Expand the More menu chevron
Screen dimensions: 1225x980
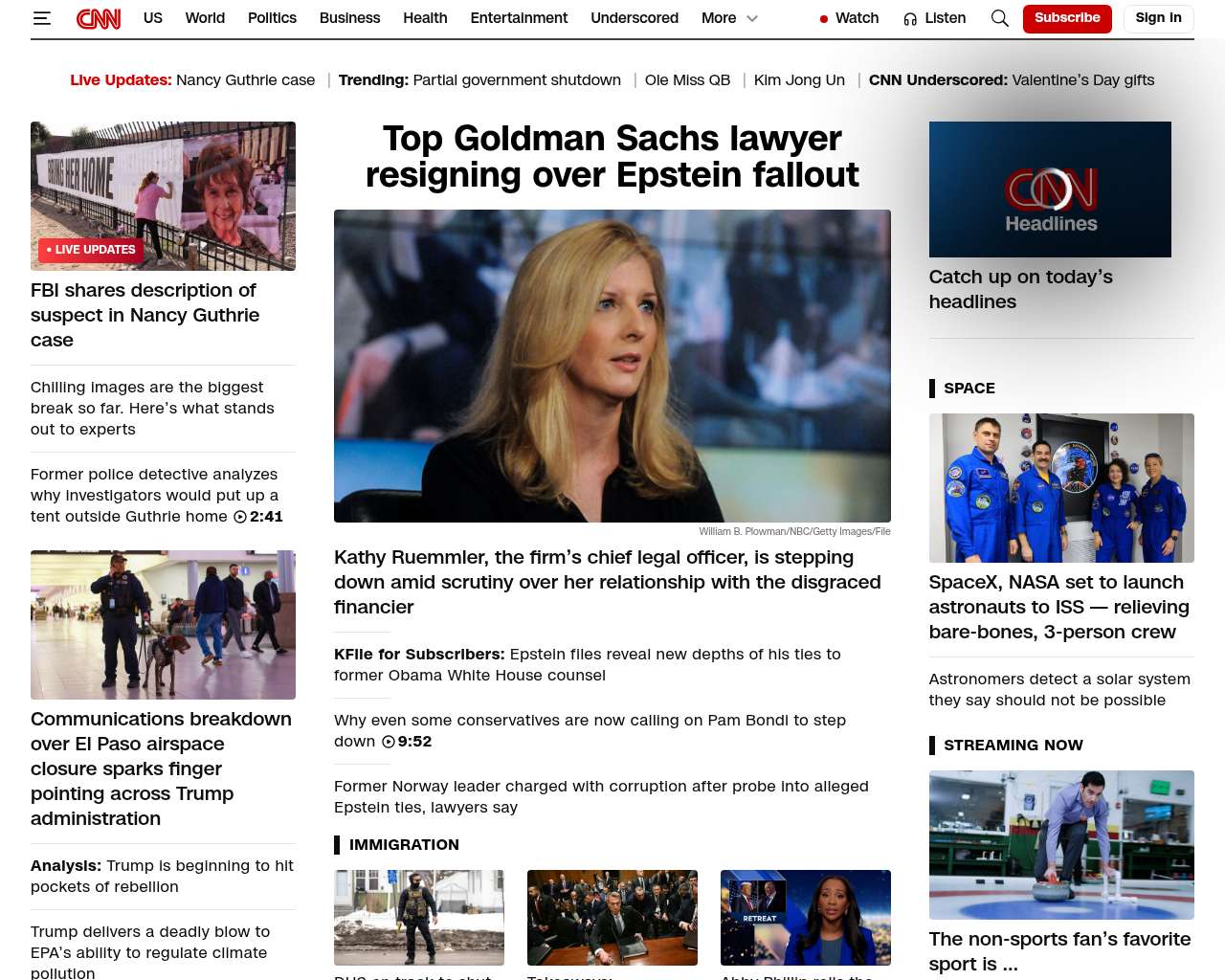752,18
